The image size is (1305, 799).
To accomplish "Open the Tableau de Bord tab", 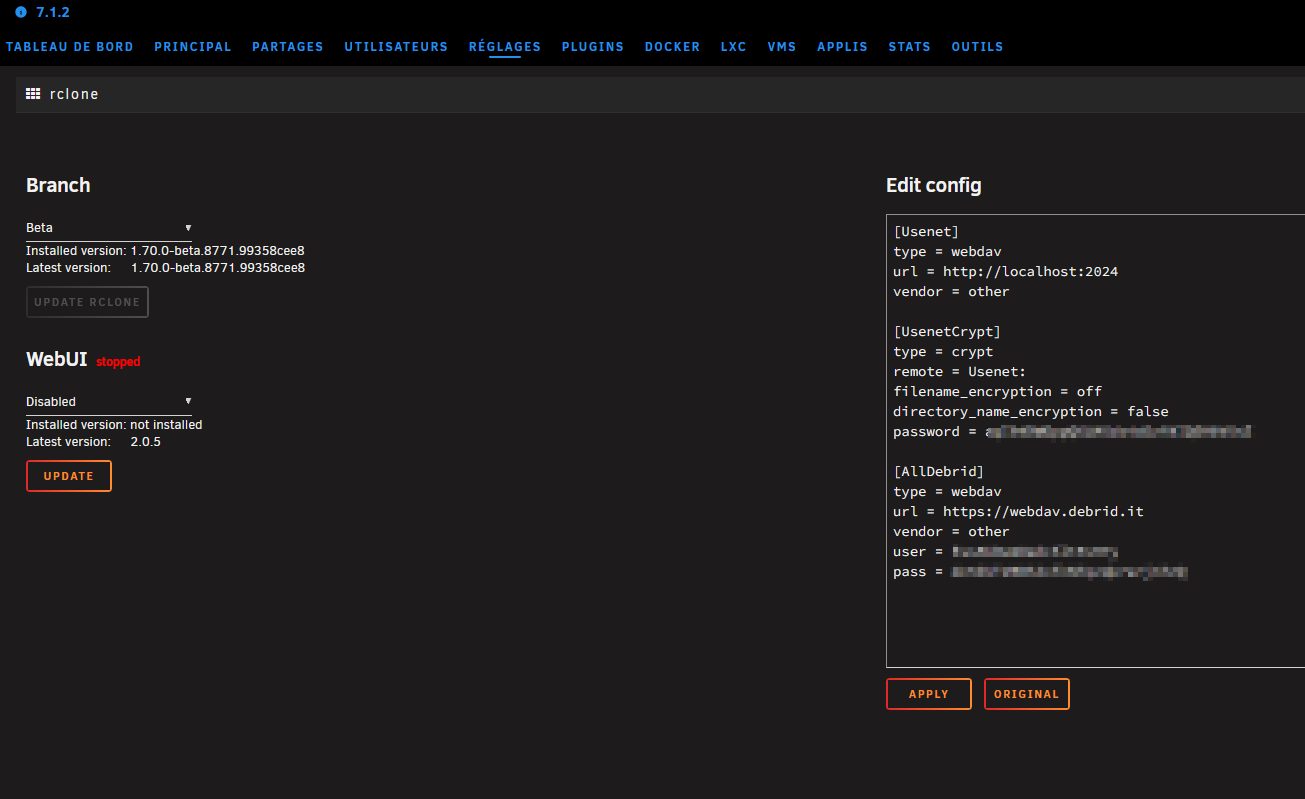I will pyautogui.click(x=70, y=47).
